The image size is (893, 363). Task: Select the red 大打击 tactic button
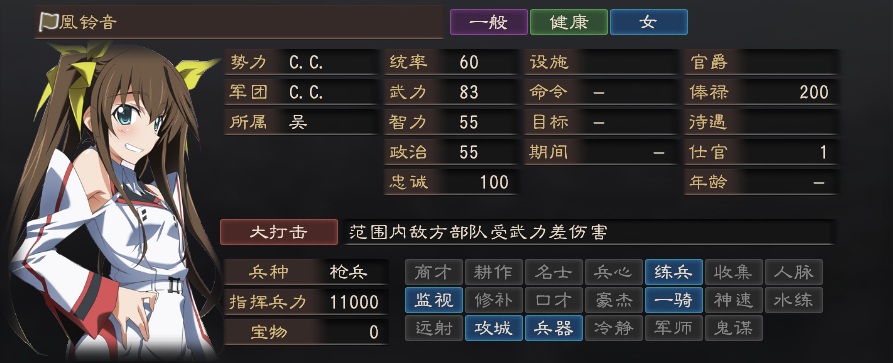pyautogui.click(x=278, y=232)
